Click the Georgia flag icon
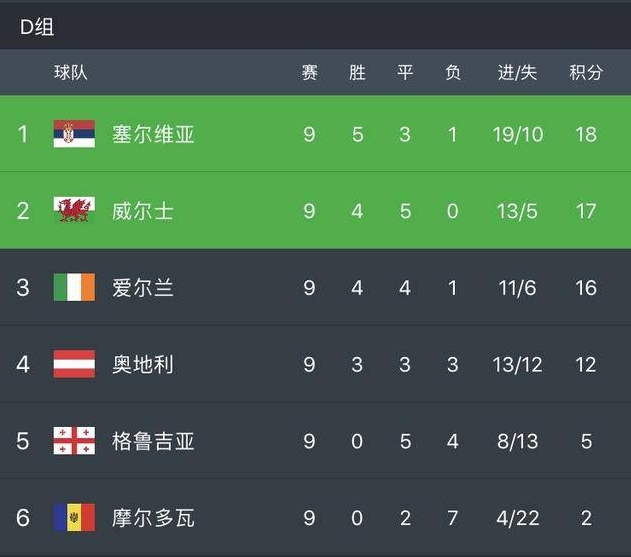631x557 pixels. pyautogui.click(x=74, y=441)
